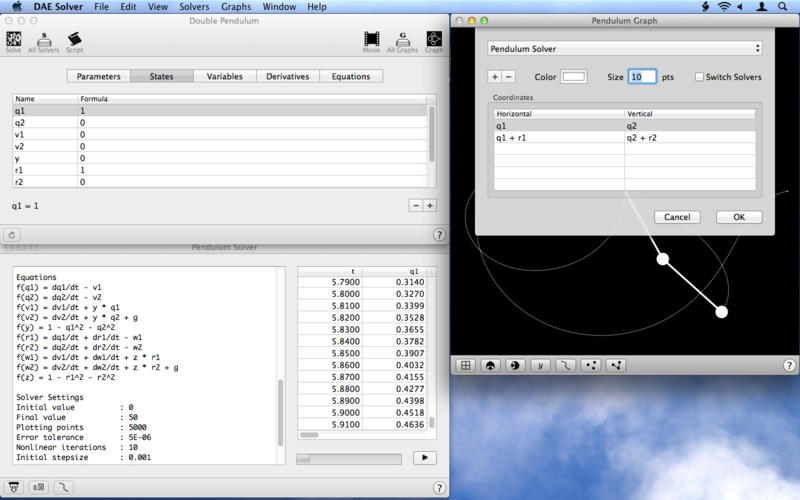Add a coordinate row with plus button in dialog
Viewport: 800px width, 500px height.
click(494, 77)
